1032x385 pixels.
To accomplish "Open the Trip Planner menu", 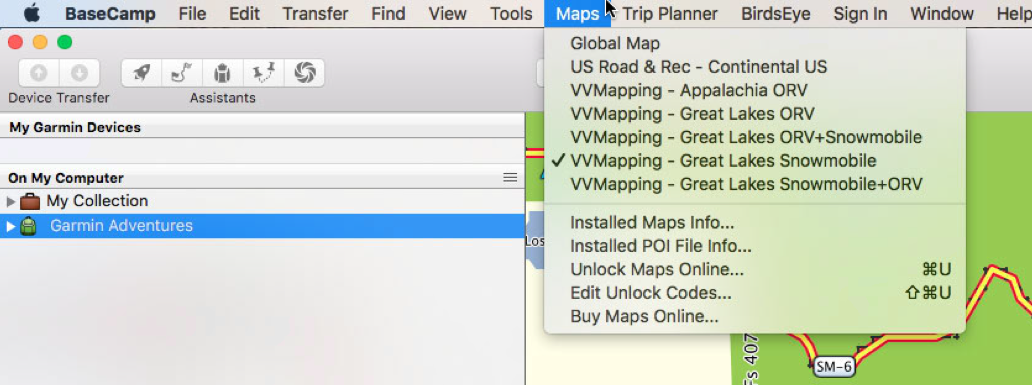I will point(670,13).
